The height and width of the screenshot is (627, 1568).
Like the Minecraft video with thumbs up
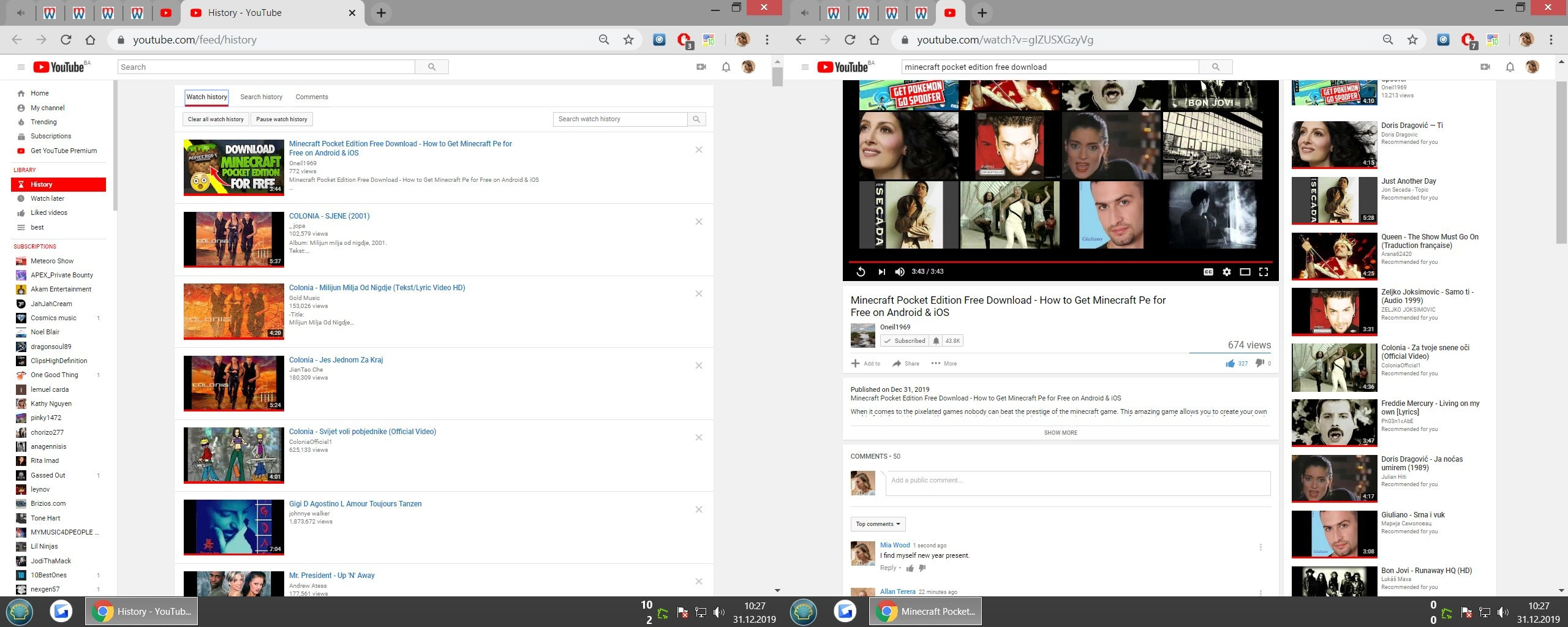pos(1230,363)
